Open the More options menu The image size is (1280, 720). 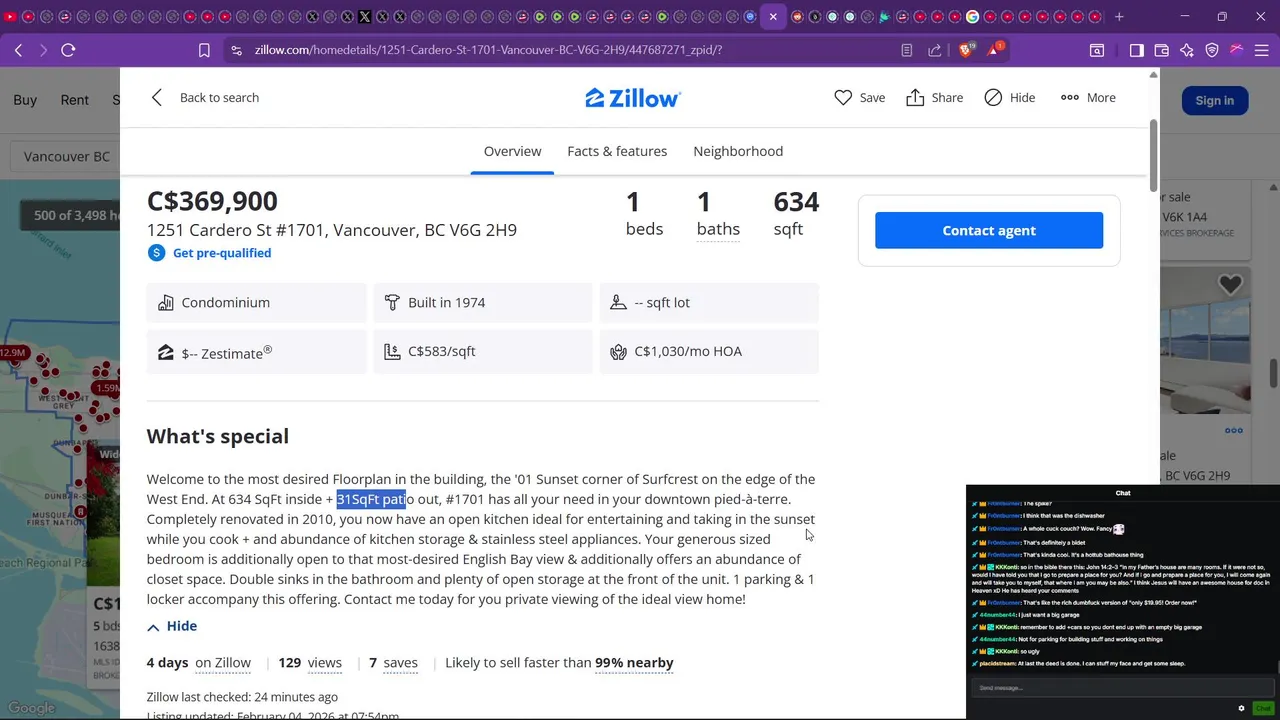click(x=1088, y=97)
